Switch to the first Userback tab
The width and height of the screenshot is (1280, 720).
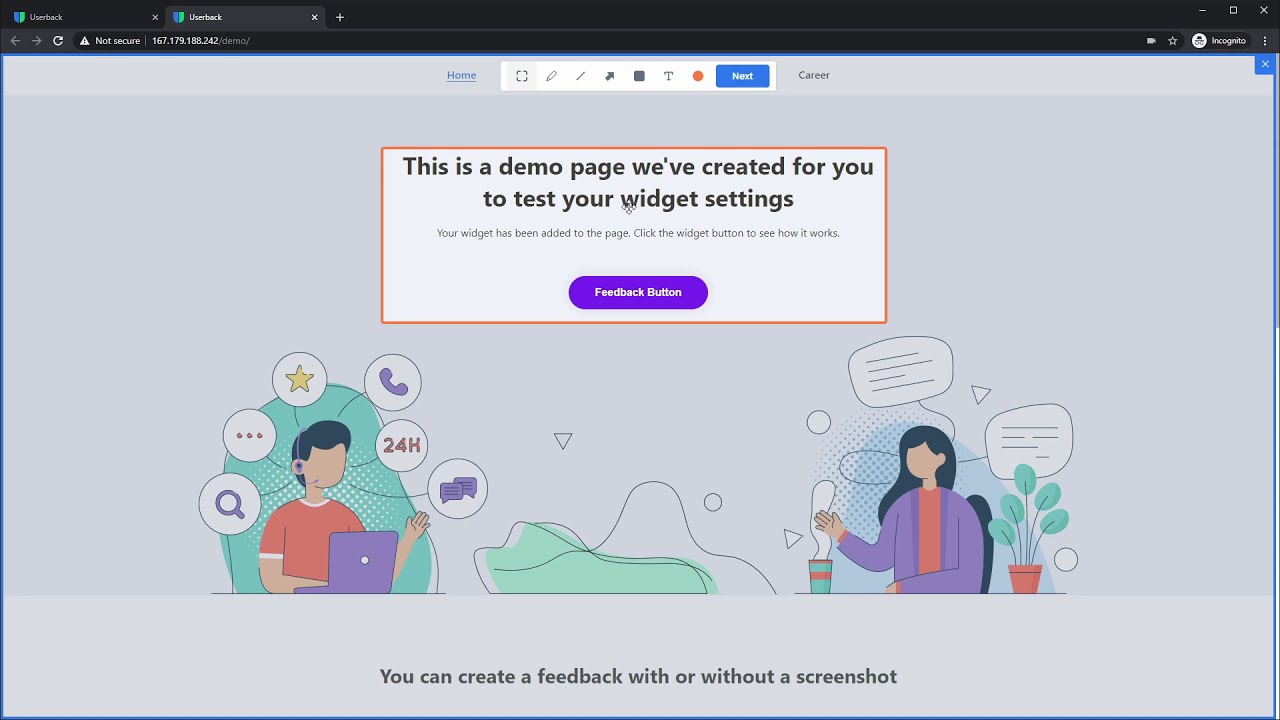pos(80,17)
